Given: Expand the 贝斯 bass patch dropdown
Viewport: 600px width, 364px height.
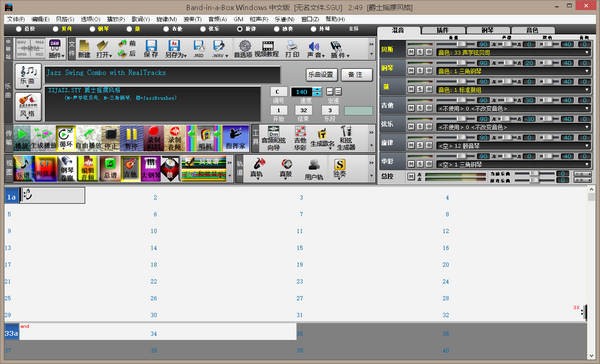Looking at the screenshot, I should [587, 52].
